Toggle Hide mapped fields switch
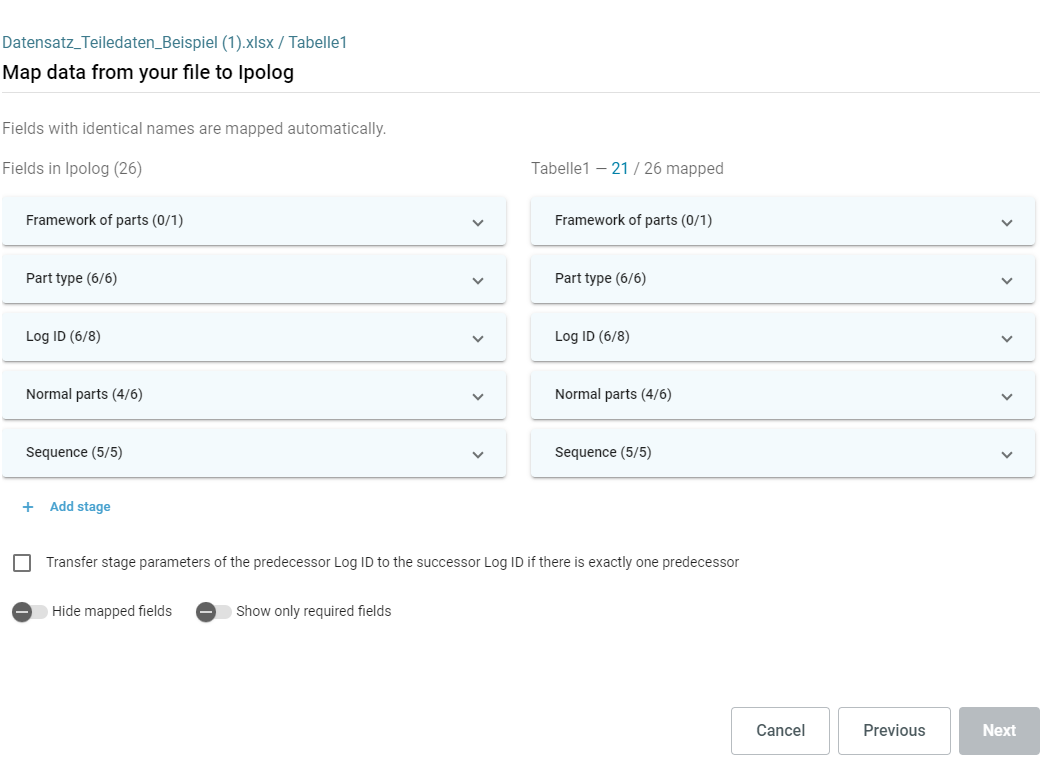 [x=30, y=612]
